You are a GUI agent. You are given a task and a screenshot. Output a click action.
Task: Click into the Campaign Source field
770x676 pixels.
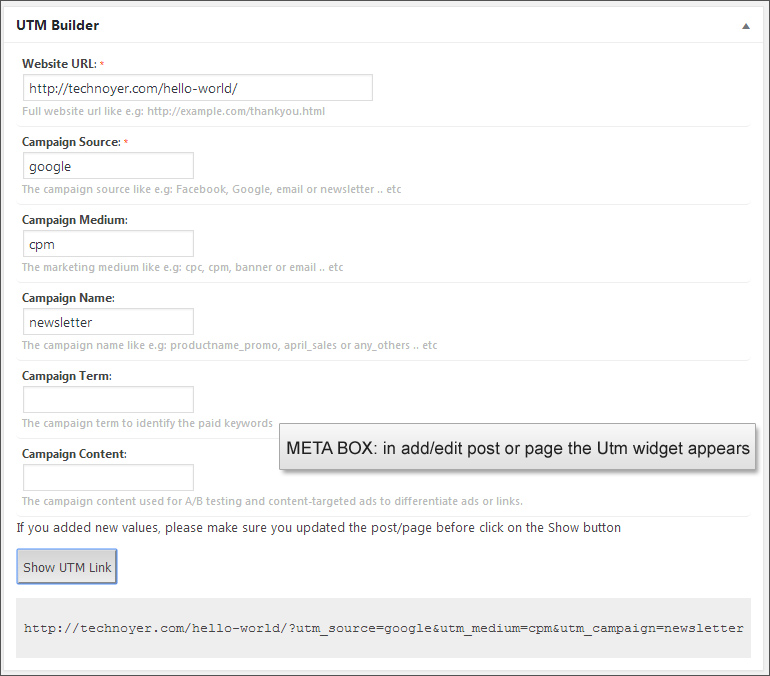(x=108, y=166)
